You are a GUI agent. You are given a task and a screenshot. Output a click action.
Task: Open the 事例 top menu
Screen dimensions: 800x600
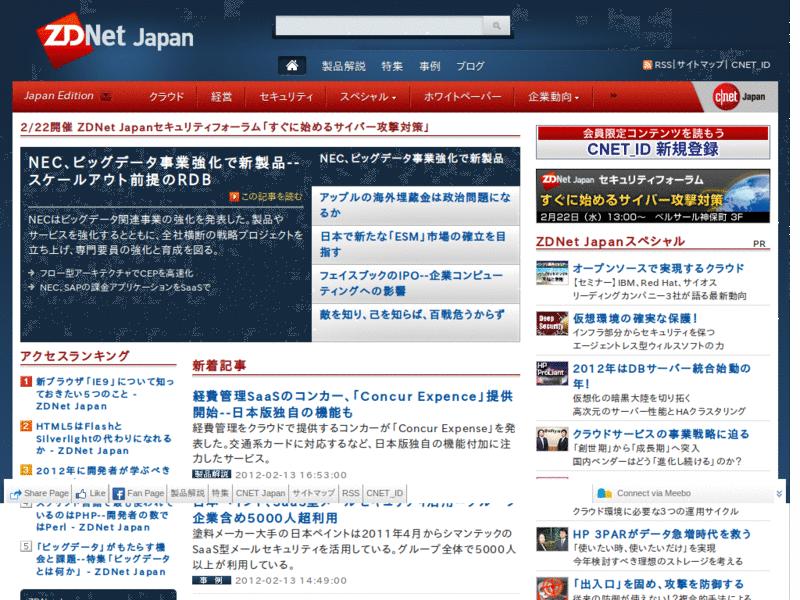pyautogui.click(x=430, y=66)
